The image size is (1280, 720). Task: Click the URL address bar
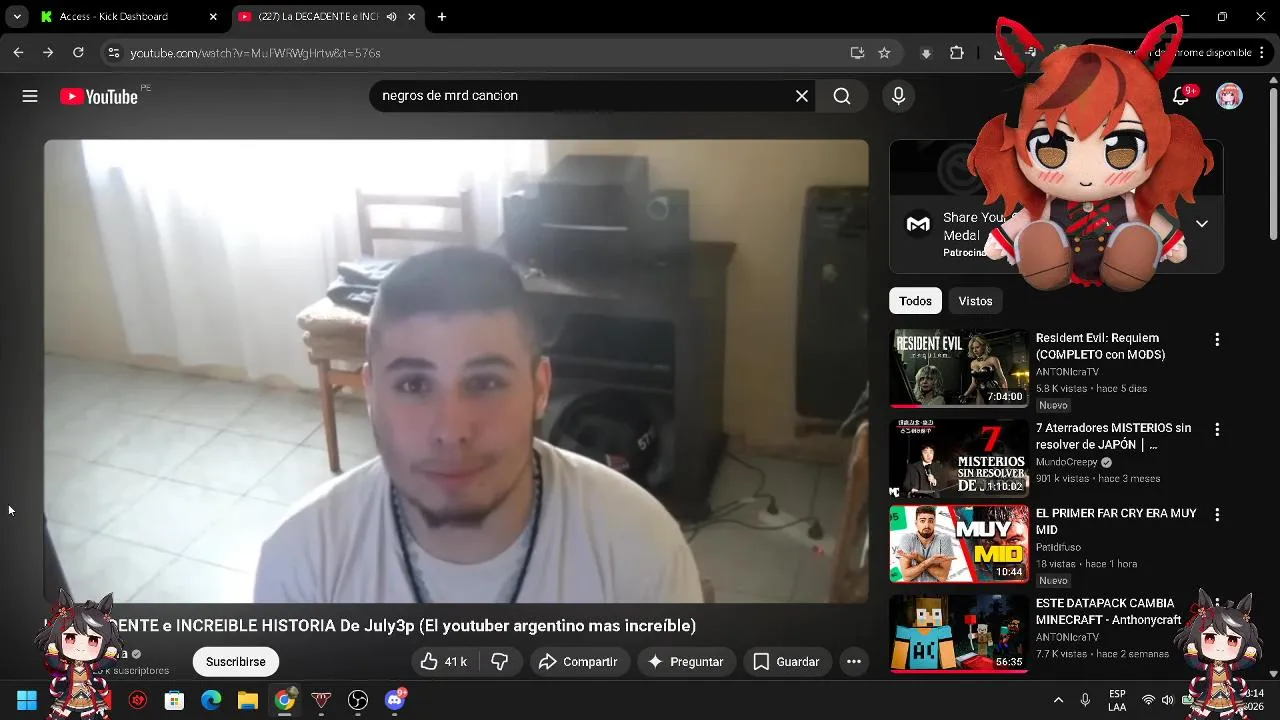click(x=480, y=53)
